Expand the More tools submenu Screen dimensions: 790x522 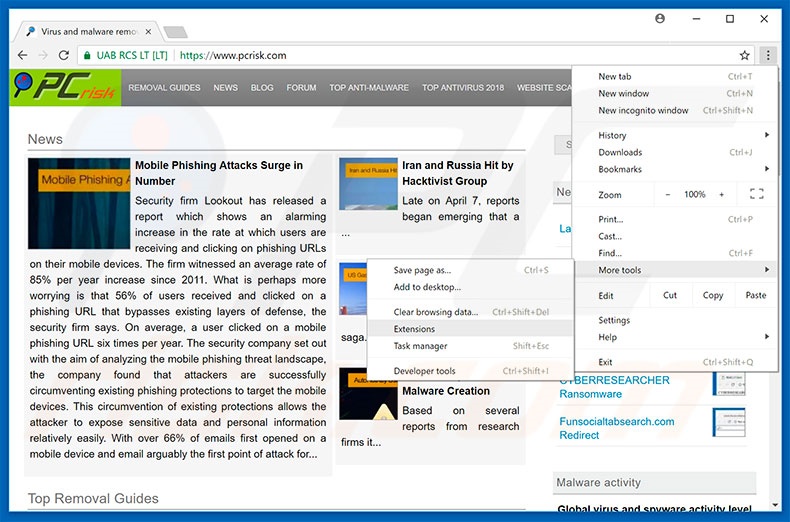tap(675, 270)
